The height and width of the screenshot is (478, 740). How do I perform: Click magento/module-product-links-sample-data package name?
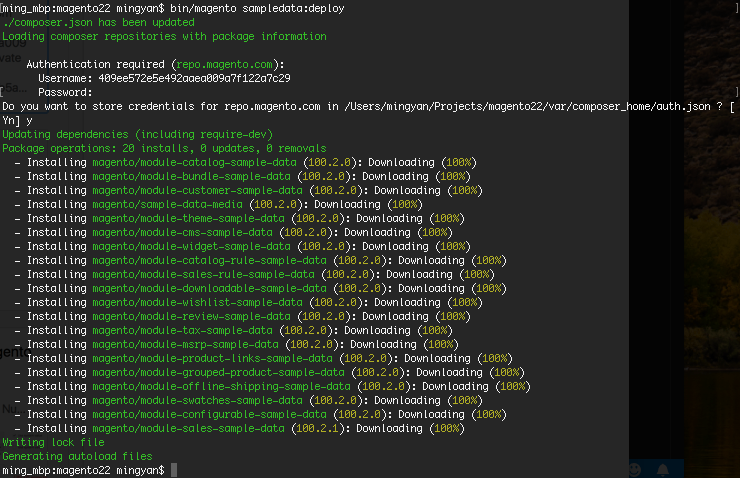(x=212, y=359)
